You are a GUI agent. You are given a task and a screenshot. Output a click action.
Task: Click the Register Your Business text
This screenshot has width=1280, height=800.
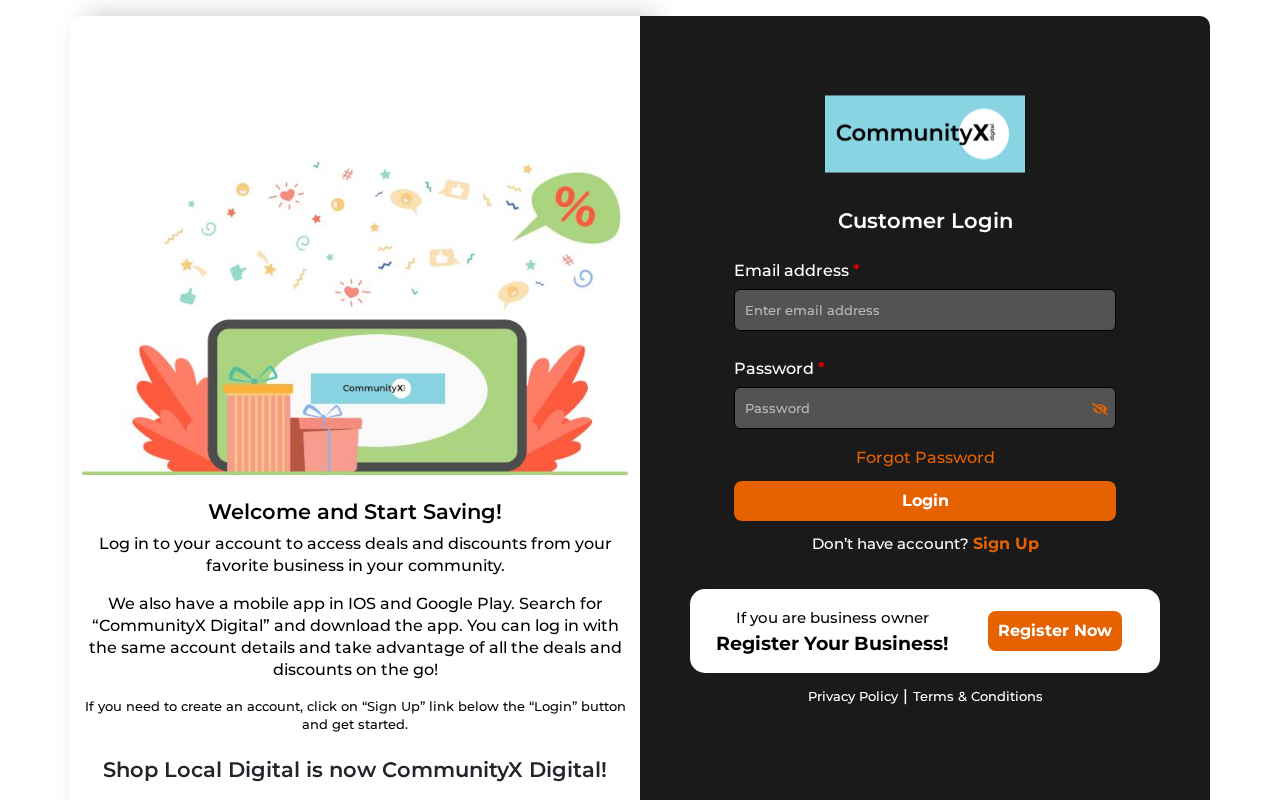click(x=832, y=644)
